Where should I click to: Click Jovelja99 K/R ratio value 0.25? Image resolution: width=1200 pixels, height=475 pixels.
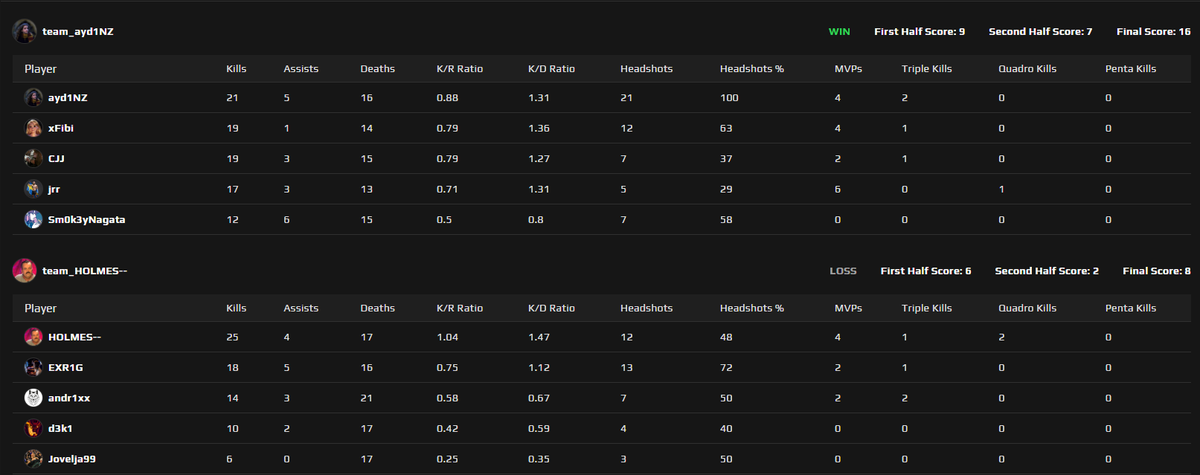point(447,459)
